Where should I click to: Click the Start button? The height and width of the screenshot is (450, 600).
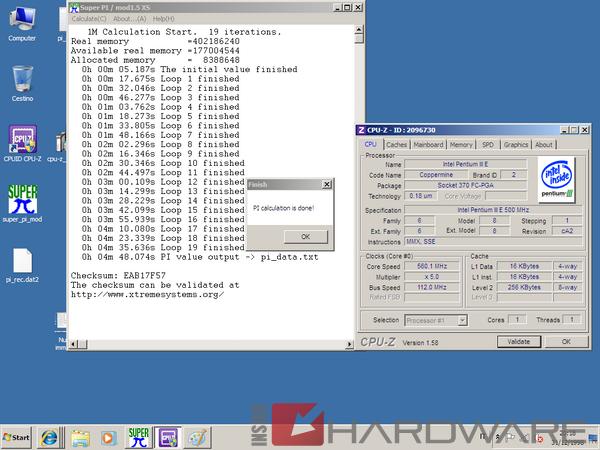(16, 437)
